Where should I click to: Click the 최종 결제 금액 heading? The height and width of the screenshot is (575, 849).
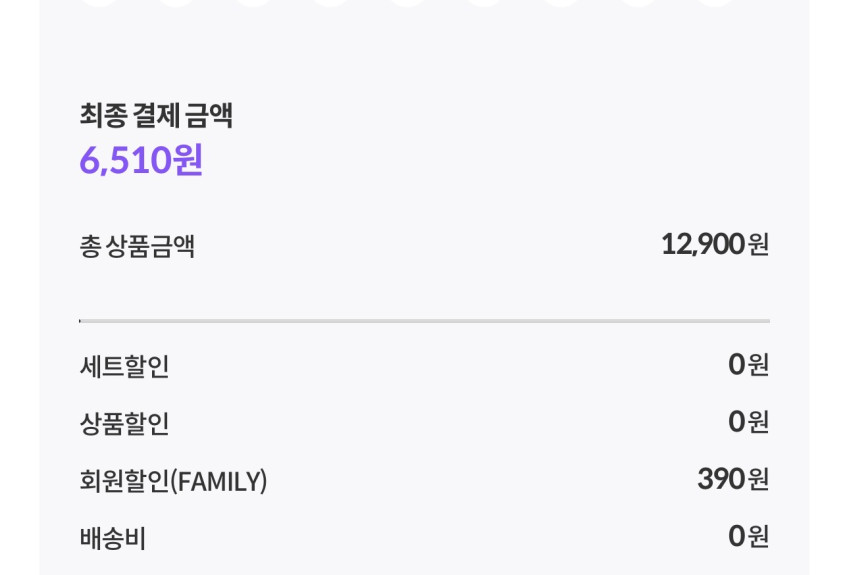(x=156, y=116)
